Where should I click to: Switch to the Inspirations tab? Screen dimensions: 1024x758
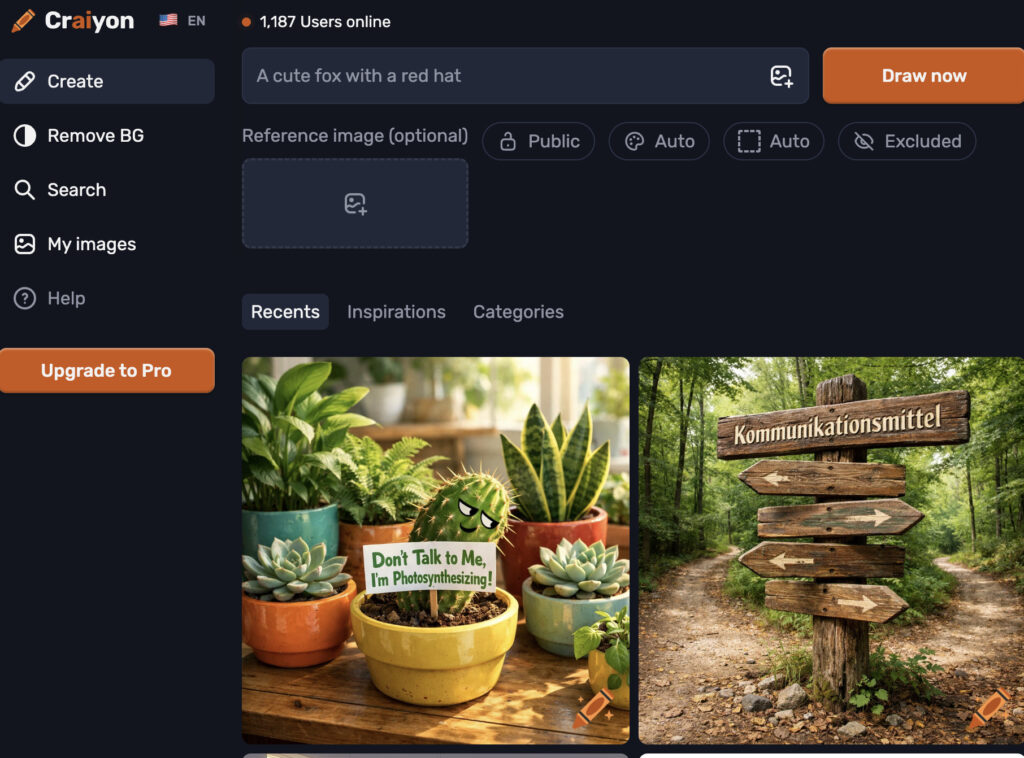click(396, 312)
